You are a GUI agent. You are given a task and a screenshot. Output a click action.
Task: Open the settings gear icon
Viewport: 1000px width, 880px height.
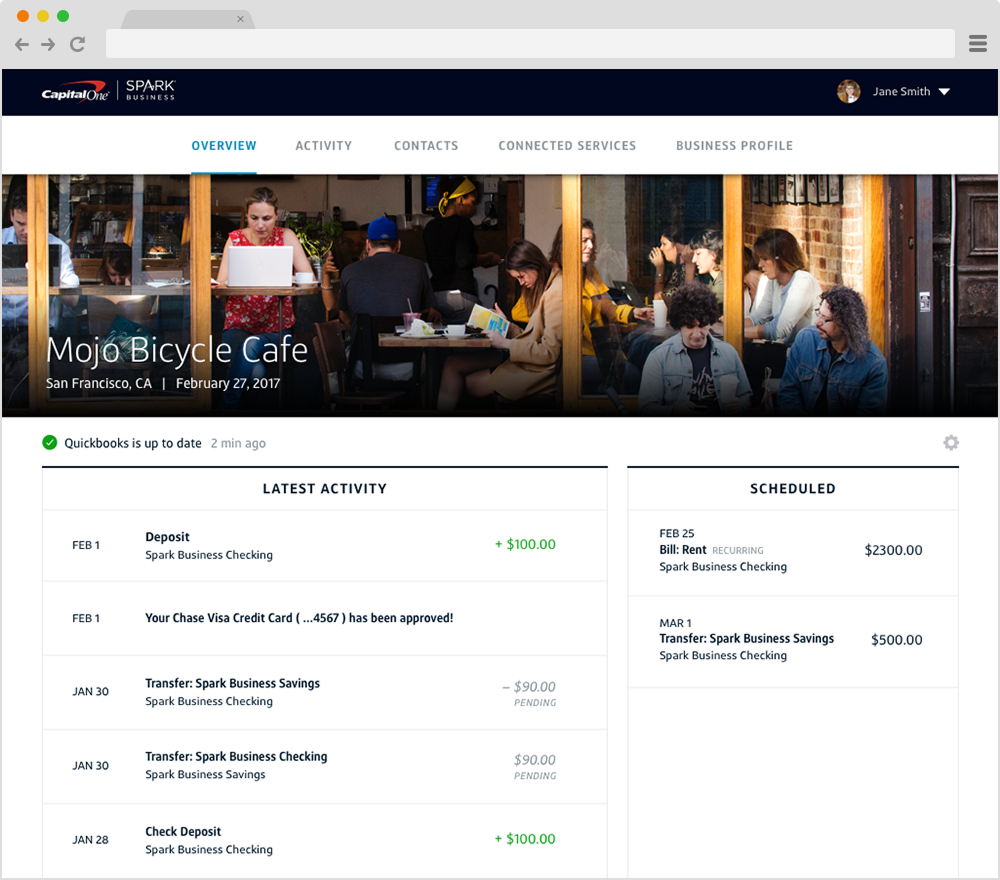point(950,443)
